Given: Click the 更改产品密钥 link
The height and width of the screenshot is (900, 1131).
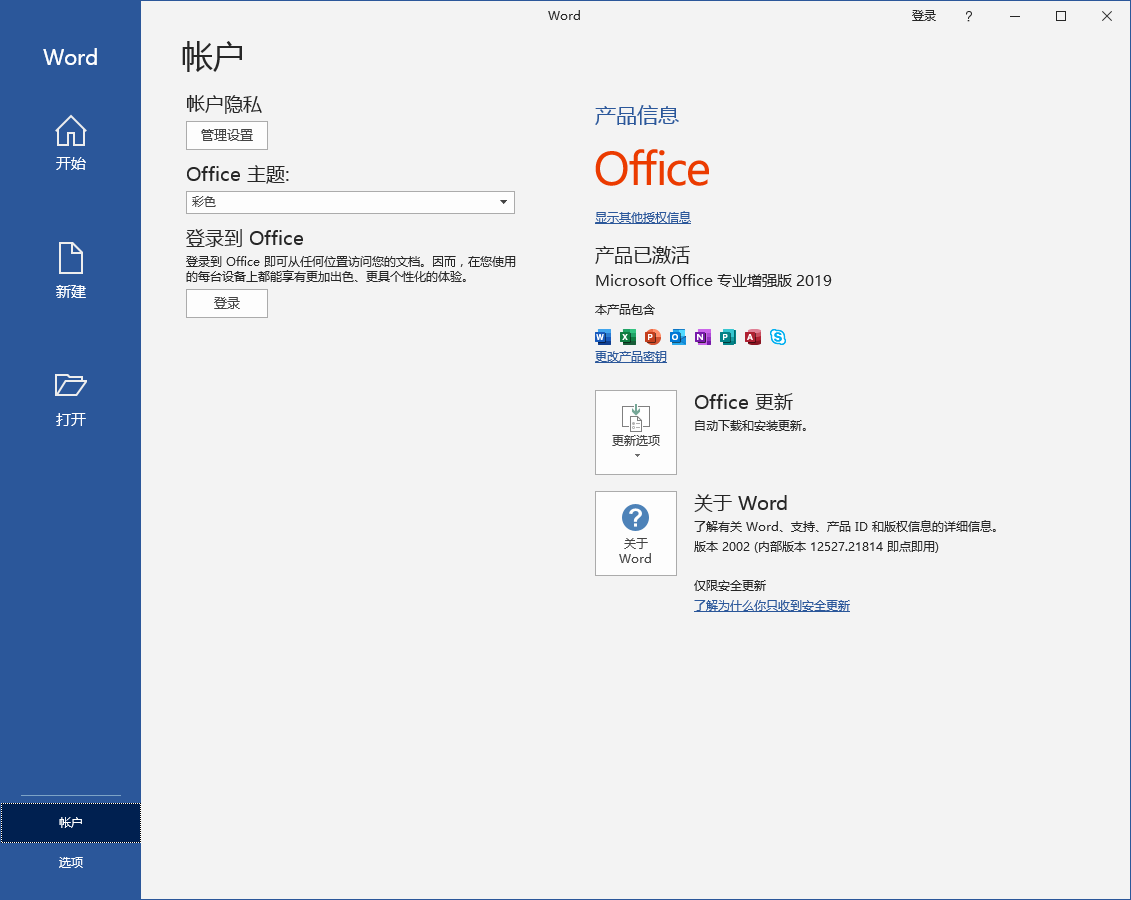Looking at the screenshot, I should click(x=630, y=356).
